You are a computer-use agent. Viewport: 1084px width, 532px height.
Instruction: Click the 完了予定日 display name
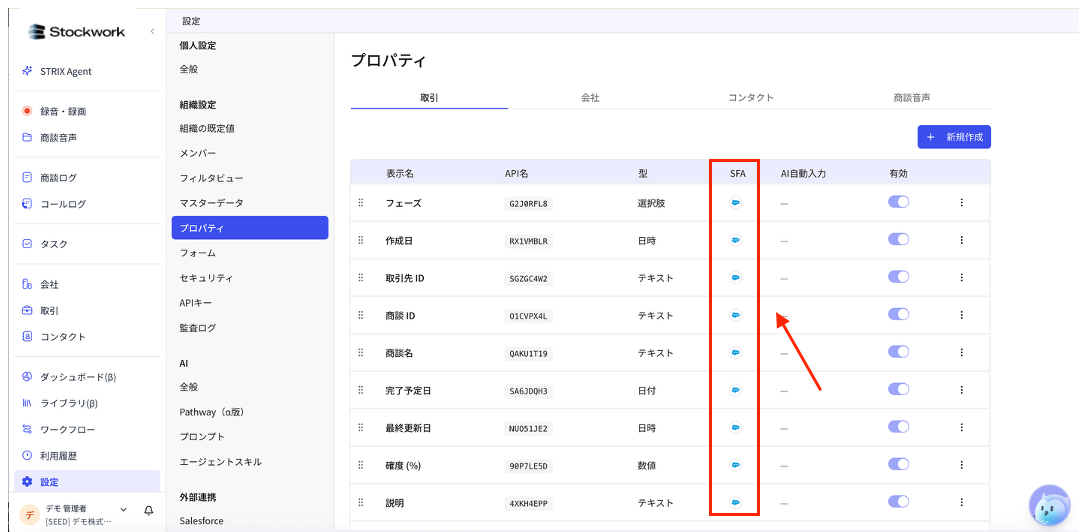click(408, 391)
